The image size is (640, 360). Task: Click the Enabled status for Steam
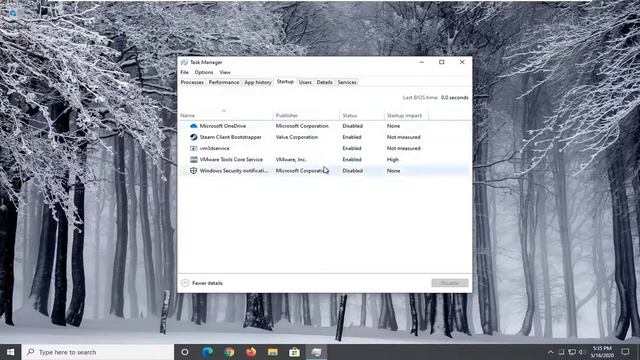pos(352,137)
